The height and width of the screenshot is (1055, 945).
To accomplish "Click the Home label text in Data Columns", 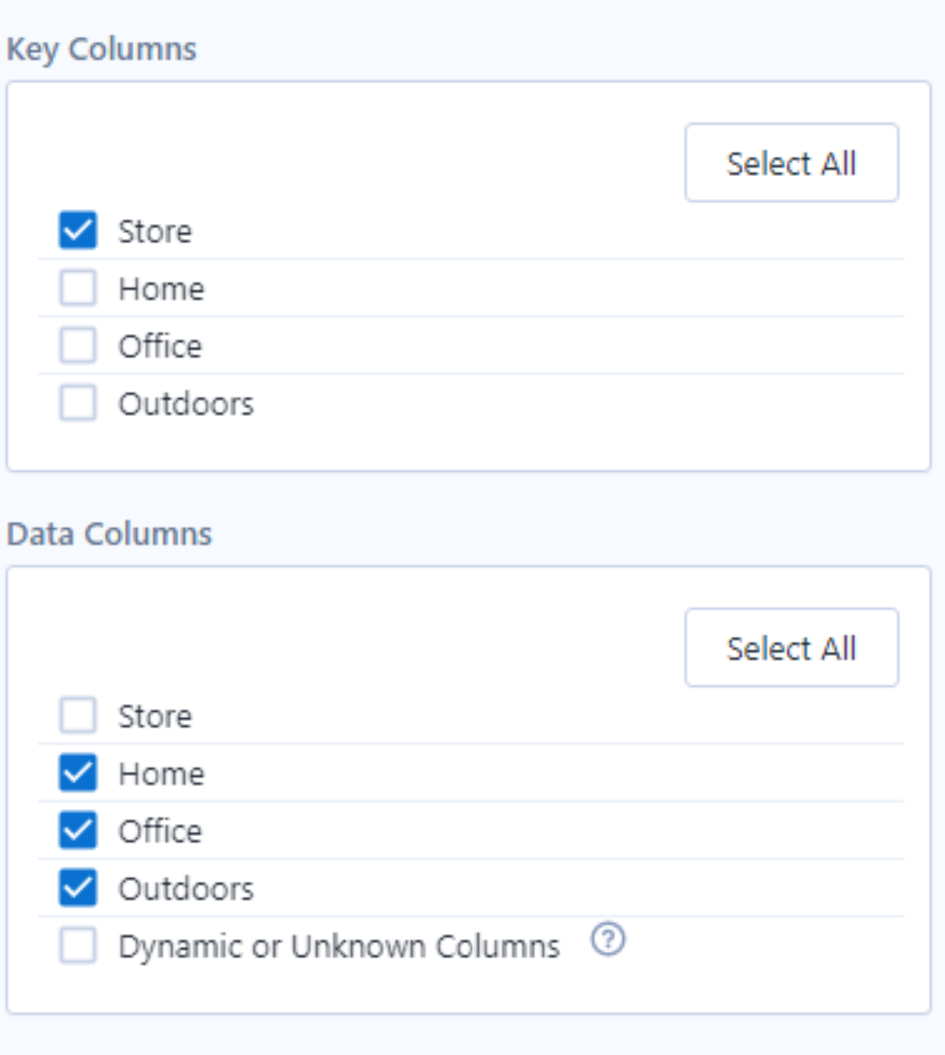I will tap(161, 774).
